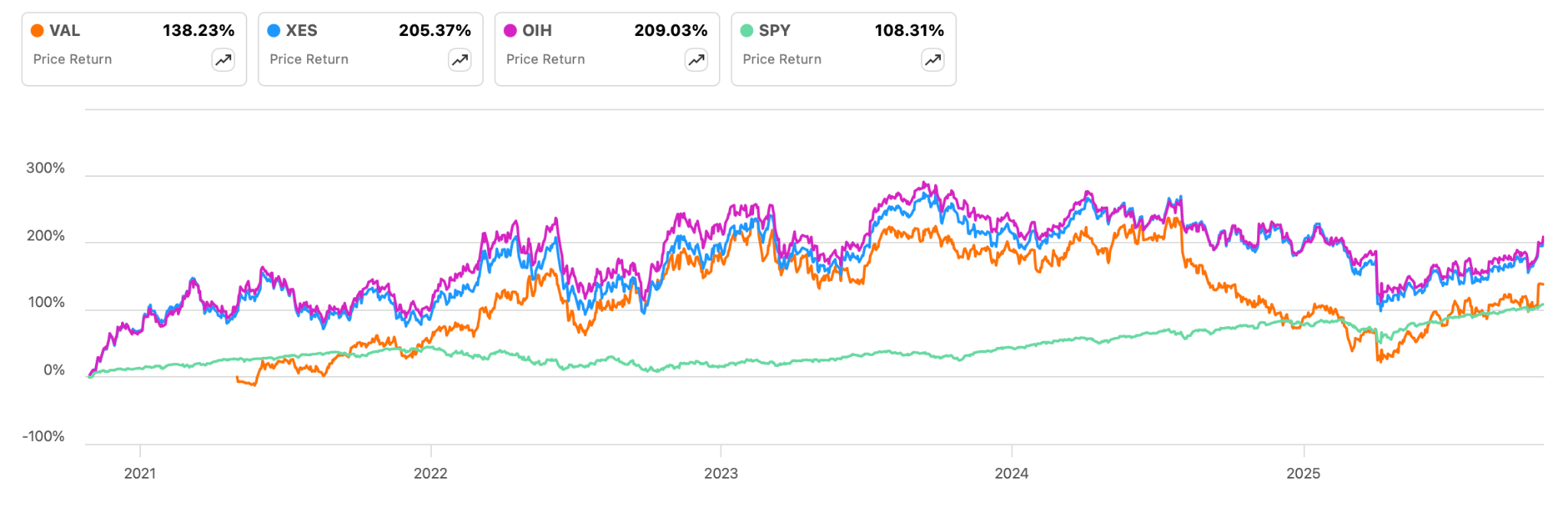This screenshot has height=510, width=1568.
Task: Select the XES ticker label
Action: point(302,31)
